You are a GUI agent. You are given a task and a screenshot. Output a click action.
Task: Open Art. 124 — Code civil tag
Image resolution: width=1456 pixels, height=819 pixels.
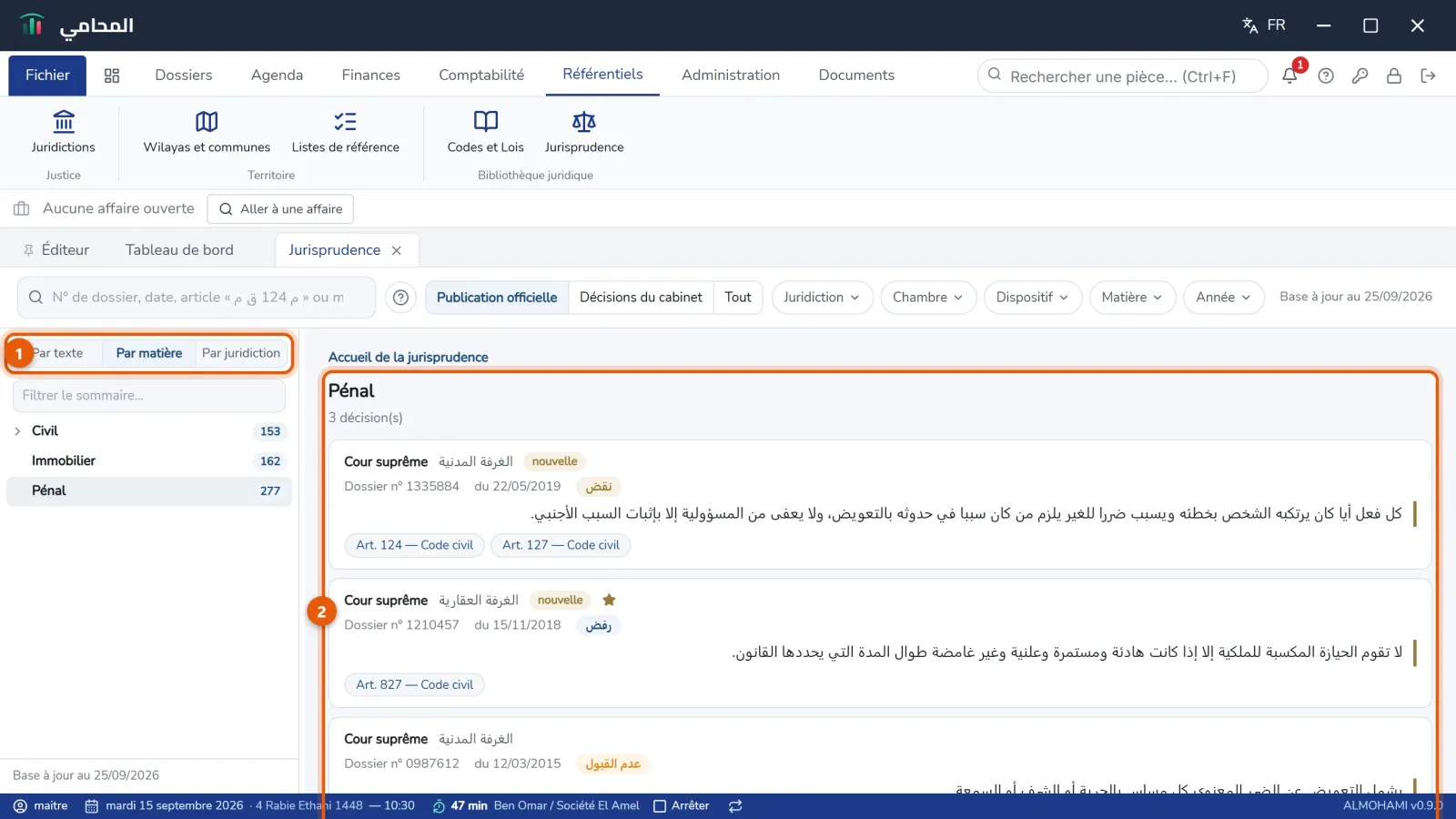(414, 545)
